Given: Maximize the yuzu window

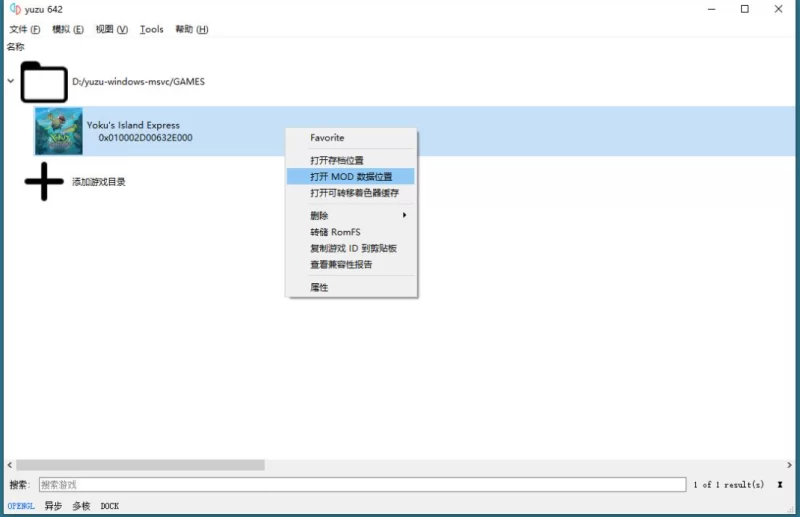Looking at the screenshot, I should click(745, 9).
